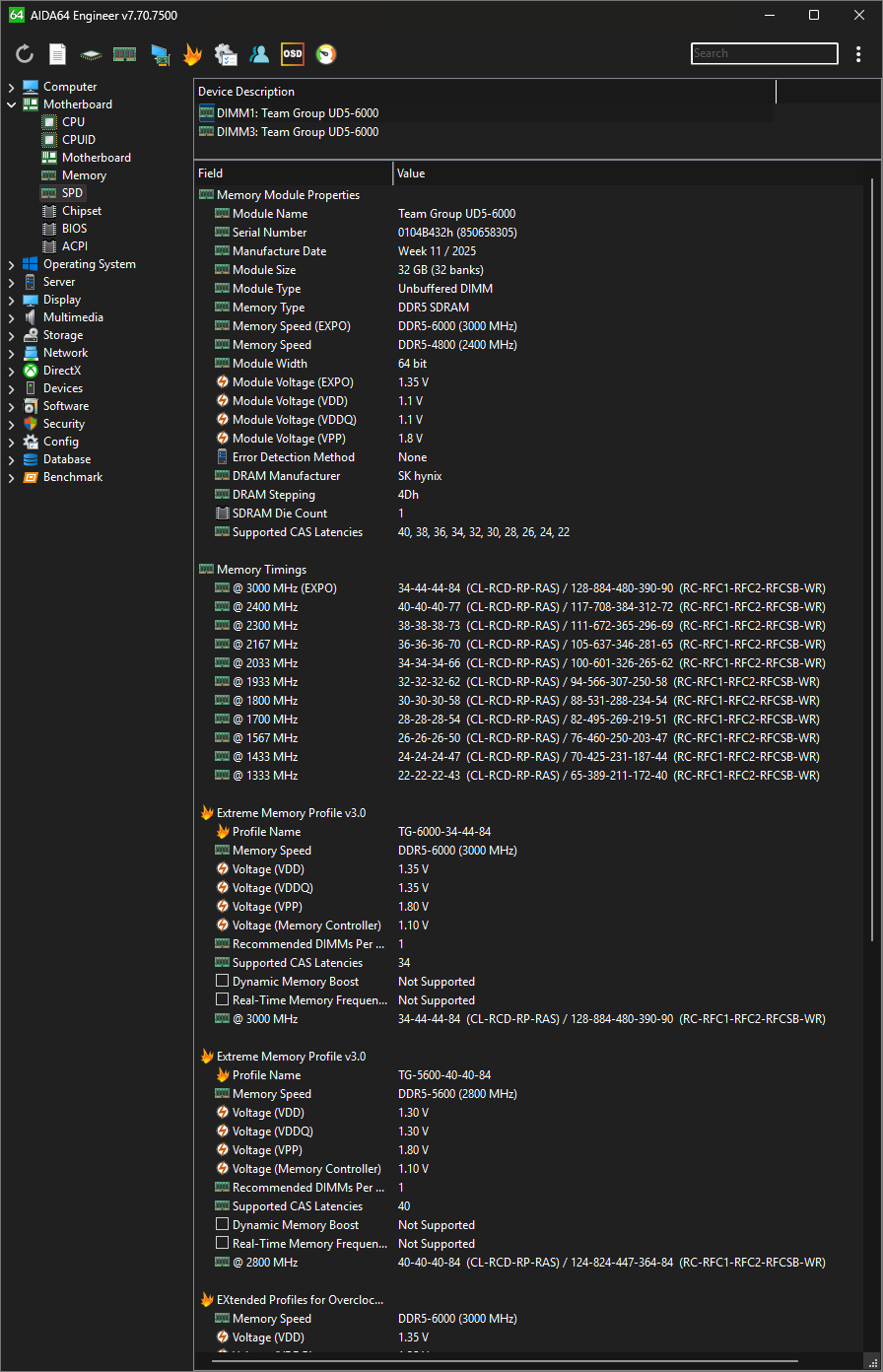Image resolution: width=883 pixels, height=1372 pixels.
Task: Select DIMM3: Team Group UD5-6000 device
Action: [x=297, y=132]
